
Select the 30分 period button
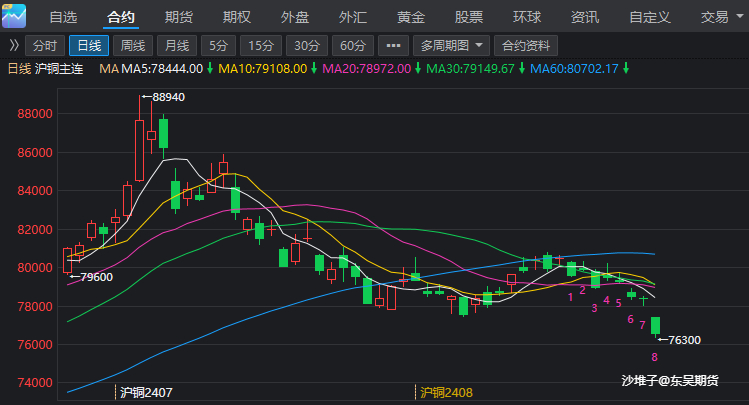307,46
